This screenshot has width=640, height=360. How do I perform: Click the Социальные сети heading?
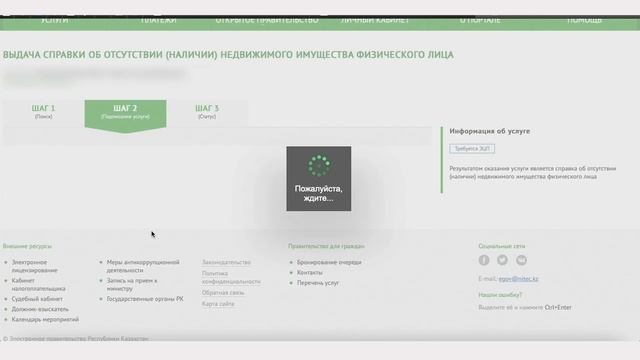coord(502,246)
